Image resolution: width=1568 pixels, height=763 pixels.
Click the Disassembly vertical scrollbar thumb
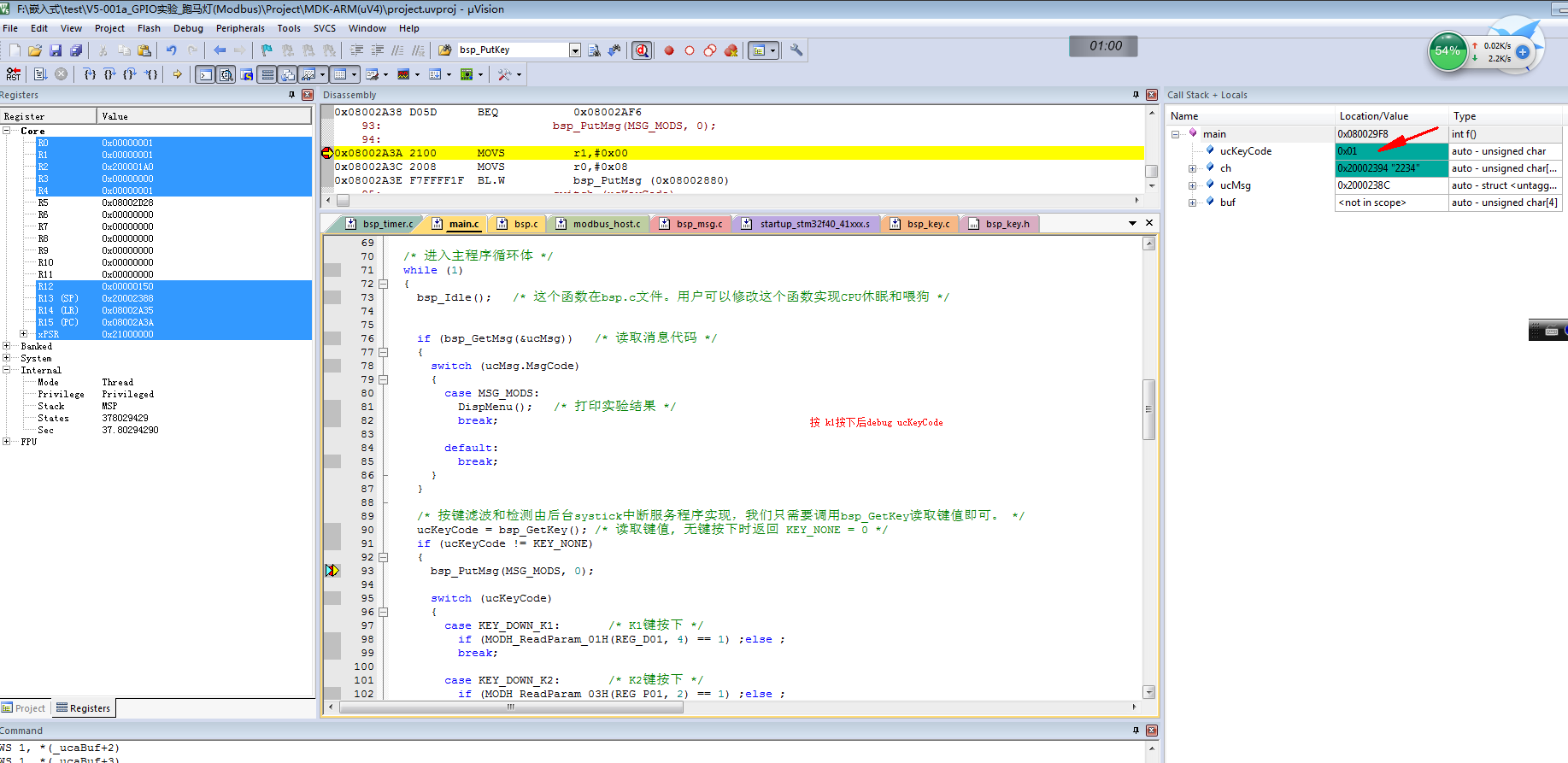[x=1152, y=171]
